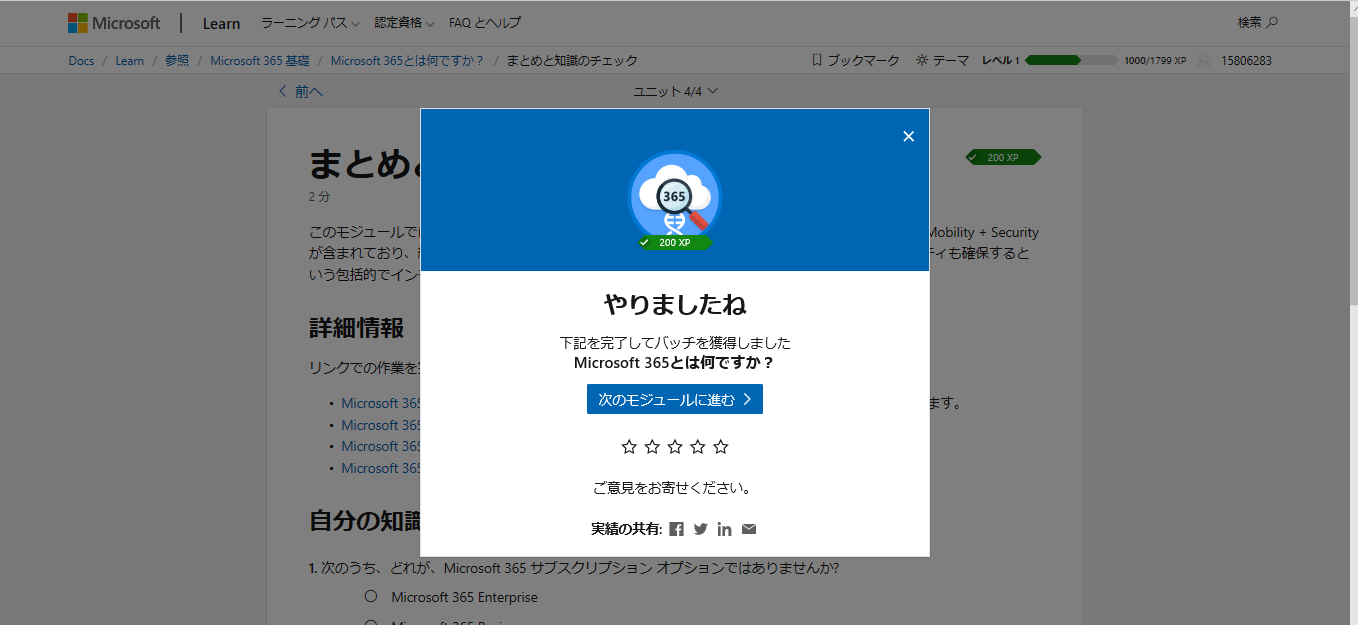This screenshot has width=1358, height=625.
Task: Expand the ユニット 4/4 unit dropdown
Action: point(676,91)
